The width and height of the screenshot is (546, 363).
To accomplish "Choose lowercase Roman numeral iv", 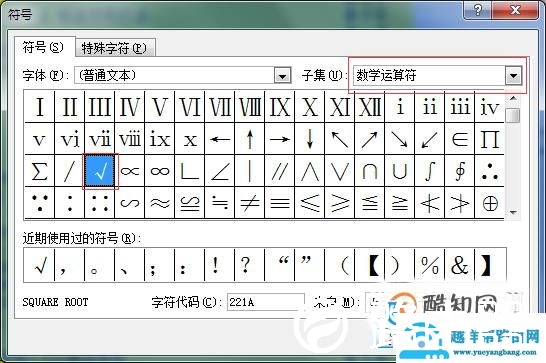I will 490,107.
